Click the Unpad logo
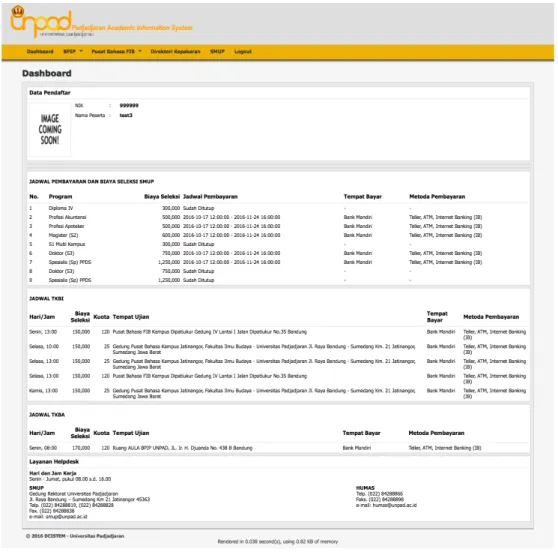Screen dimensions: 558x558 click(41, 21)
